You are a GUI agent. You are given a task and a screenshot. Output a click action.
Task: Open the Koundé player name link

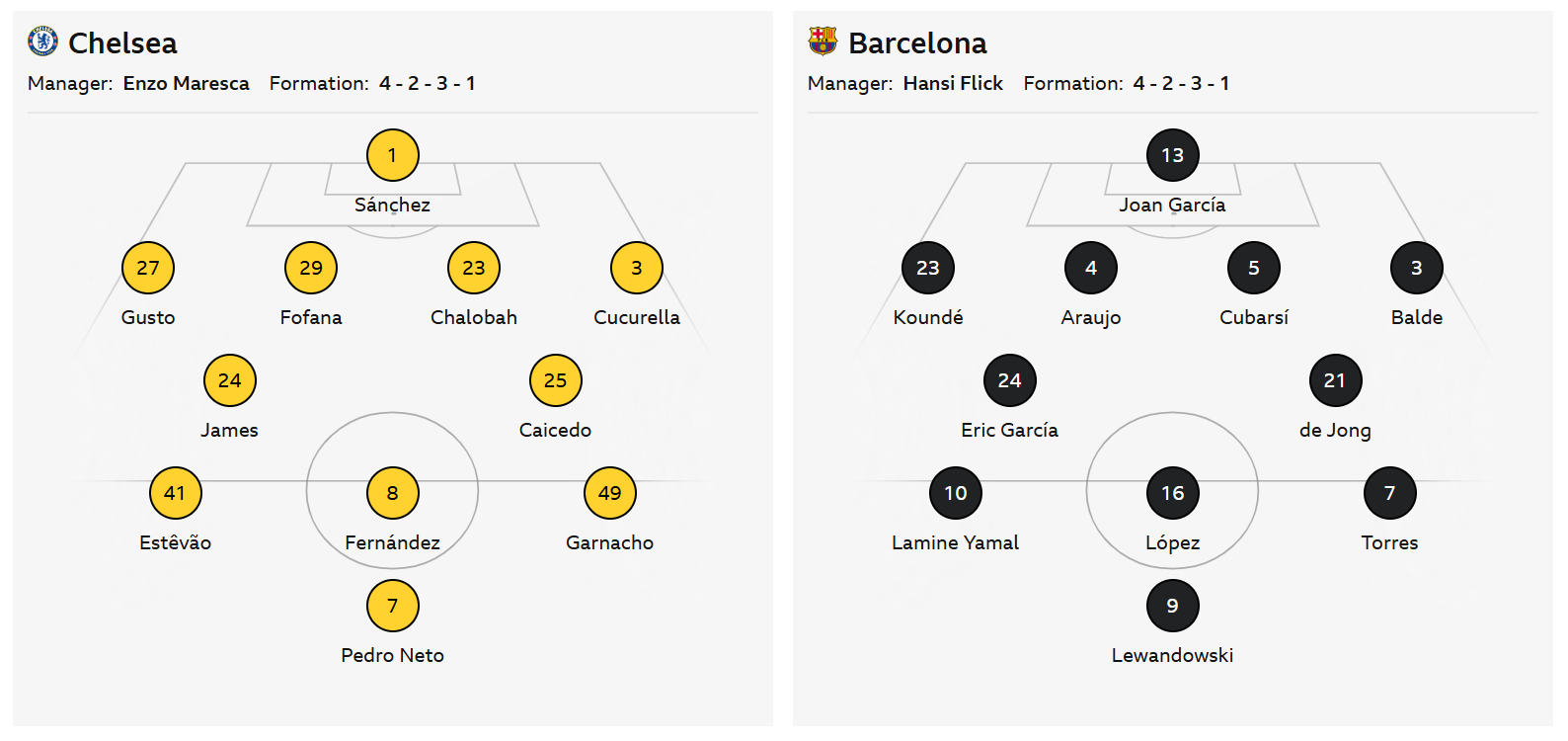coord(927,317)
